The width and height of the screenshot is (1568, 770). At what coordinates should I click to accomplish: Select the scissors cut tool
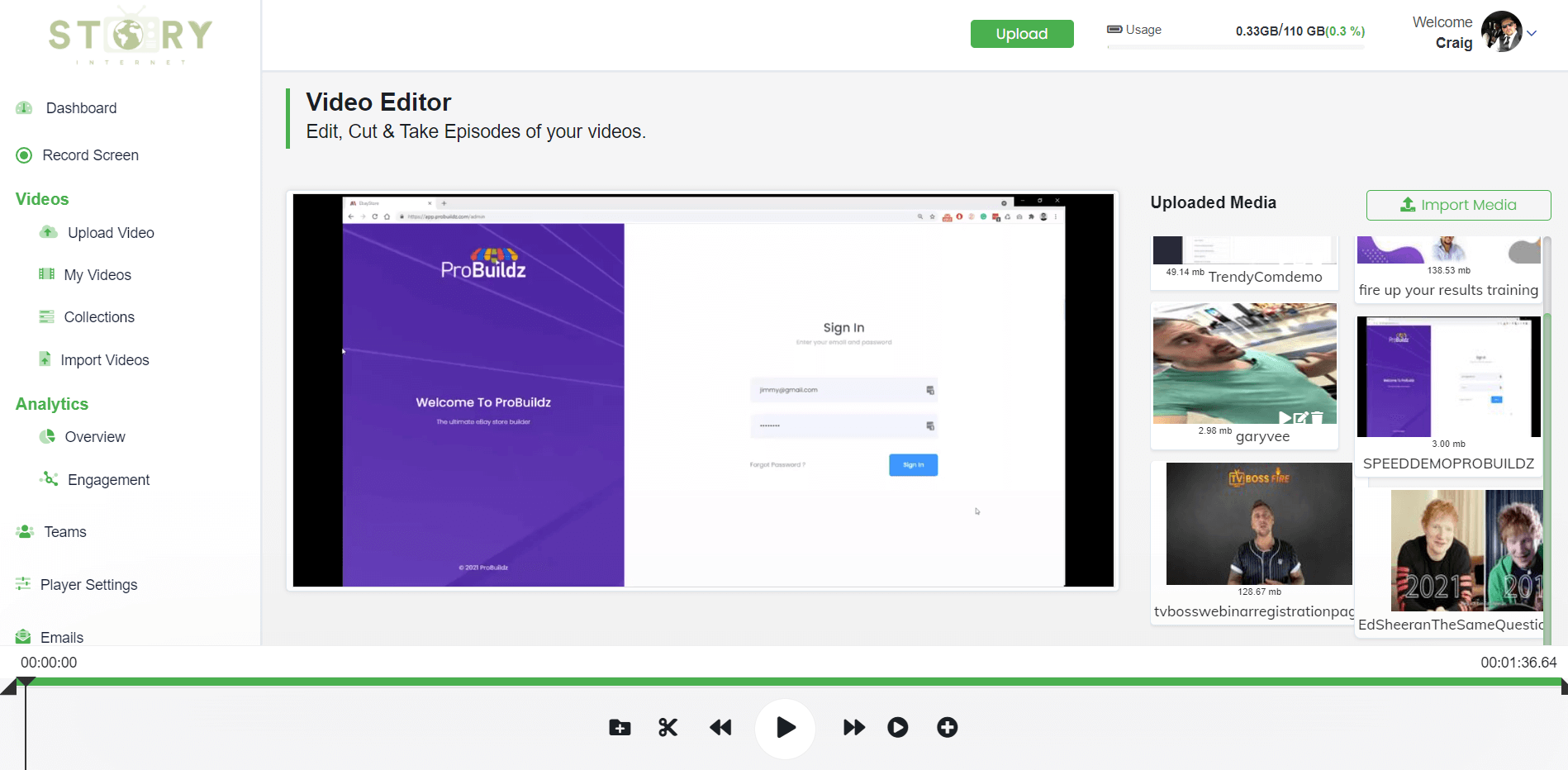(x=668, y=728)
